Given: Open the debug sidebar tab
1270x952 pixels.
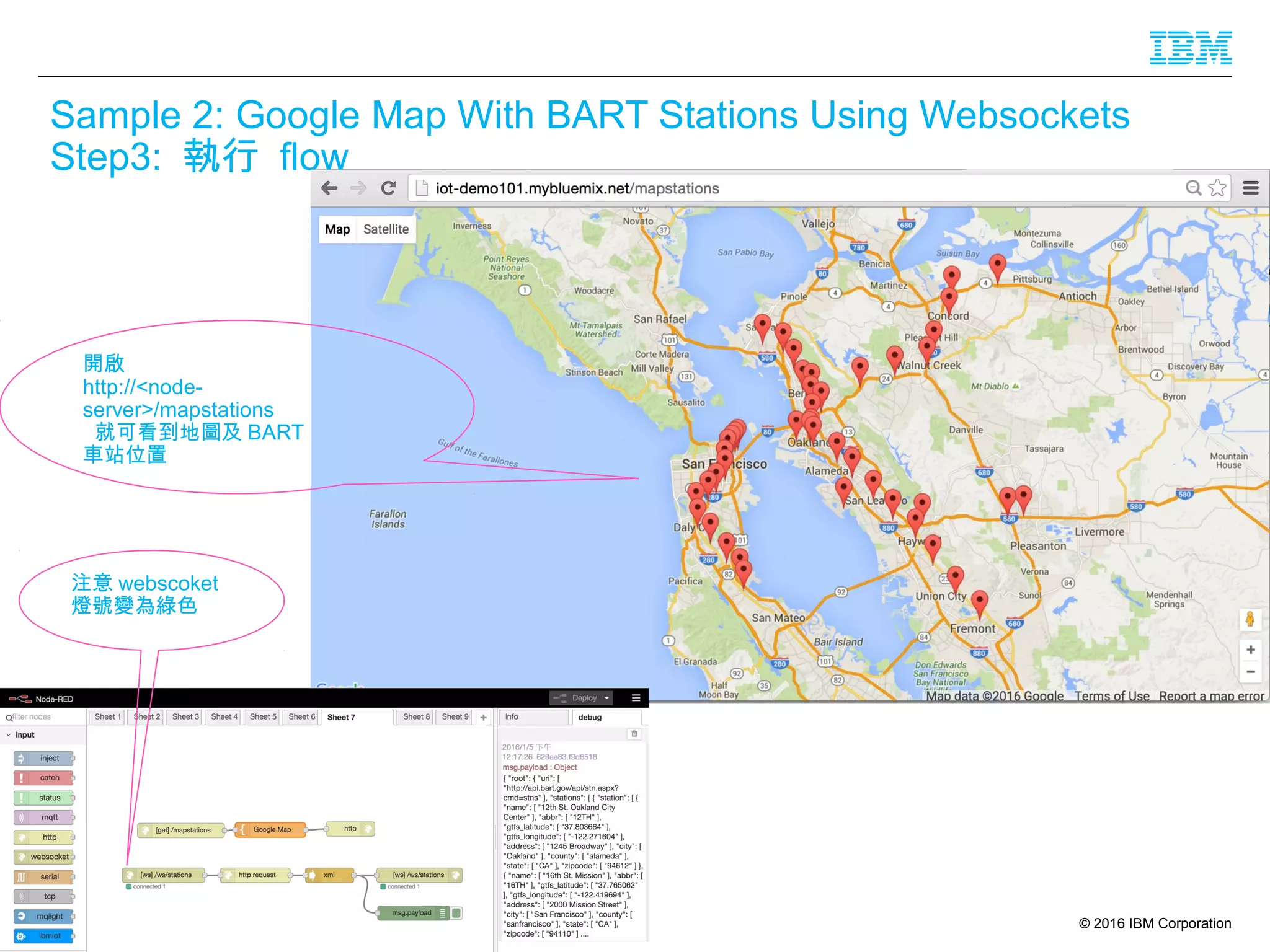Looking at the screenshot, I should pos(606,717).
